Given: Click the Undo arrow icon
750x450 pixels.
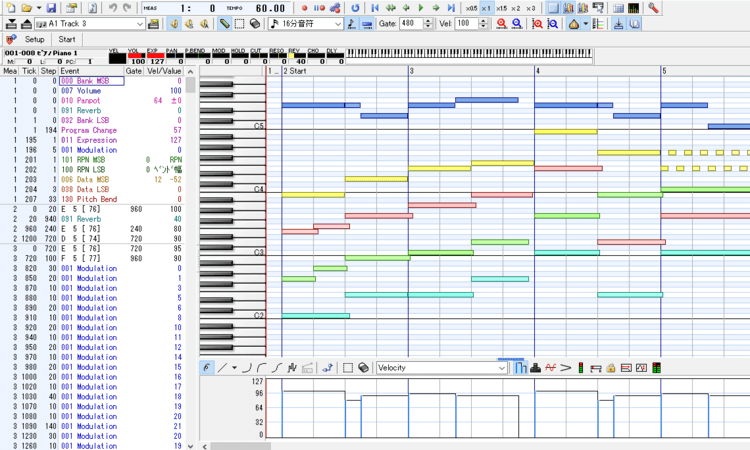Looking at the screenshot, I should 112,8.
